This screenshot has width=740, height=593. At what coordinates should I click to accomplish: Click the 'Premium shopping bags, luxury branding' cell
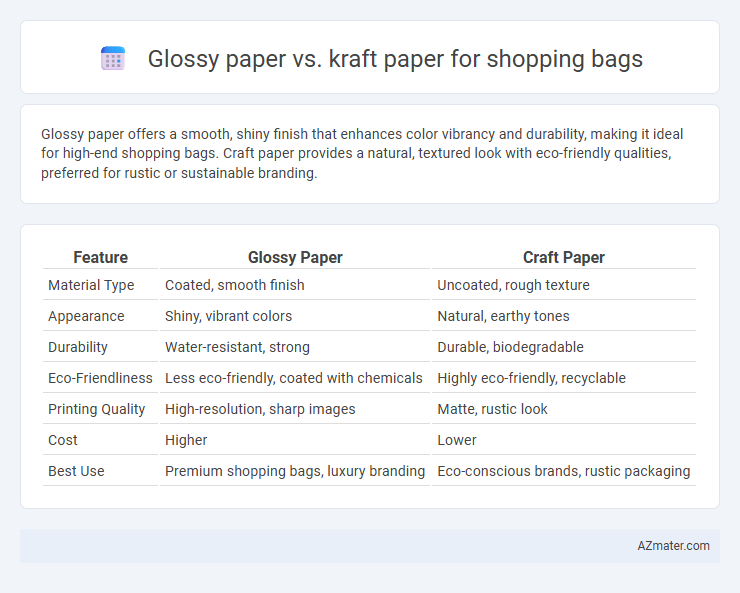[x=295, y=471]
